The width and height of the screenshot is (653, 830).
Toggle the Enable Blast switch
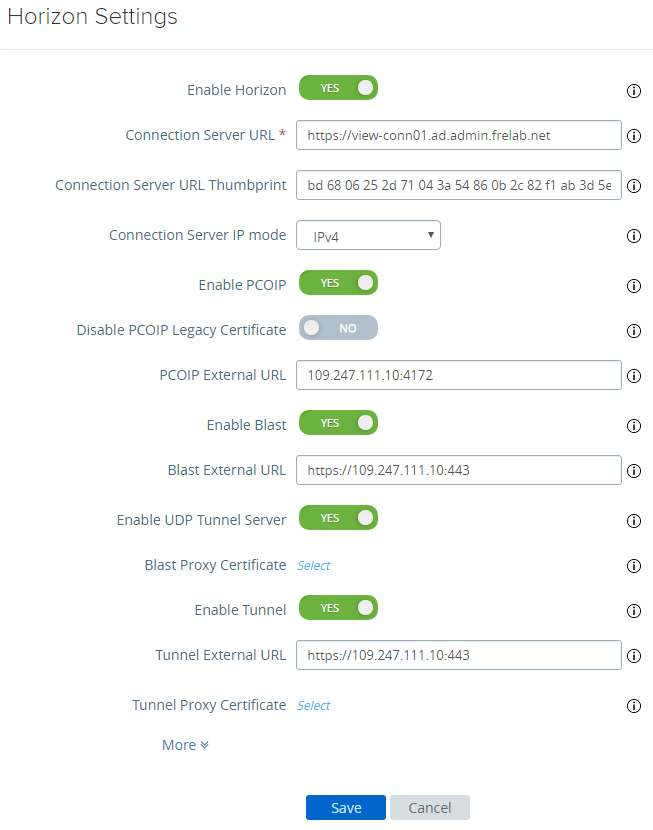point(338,423)
